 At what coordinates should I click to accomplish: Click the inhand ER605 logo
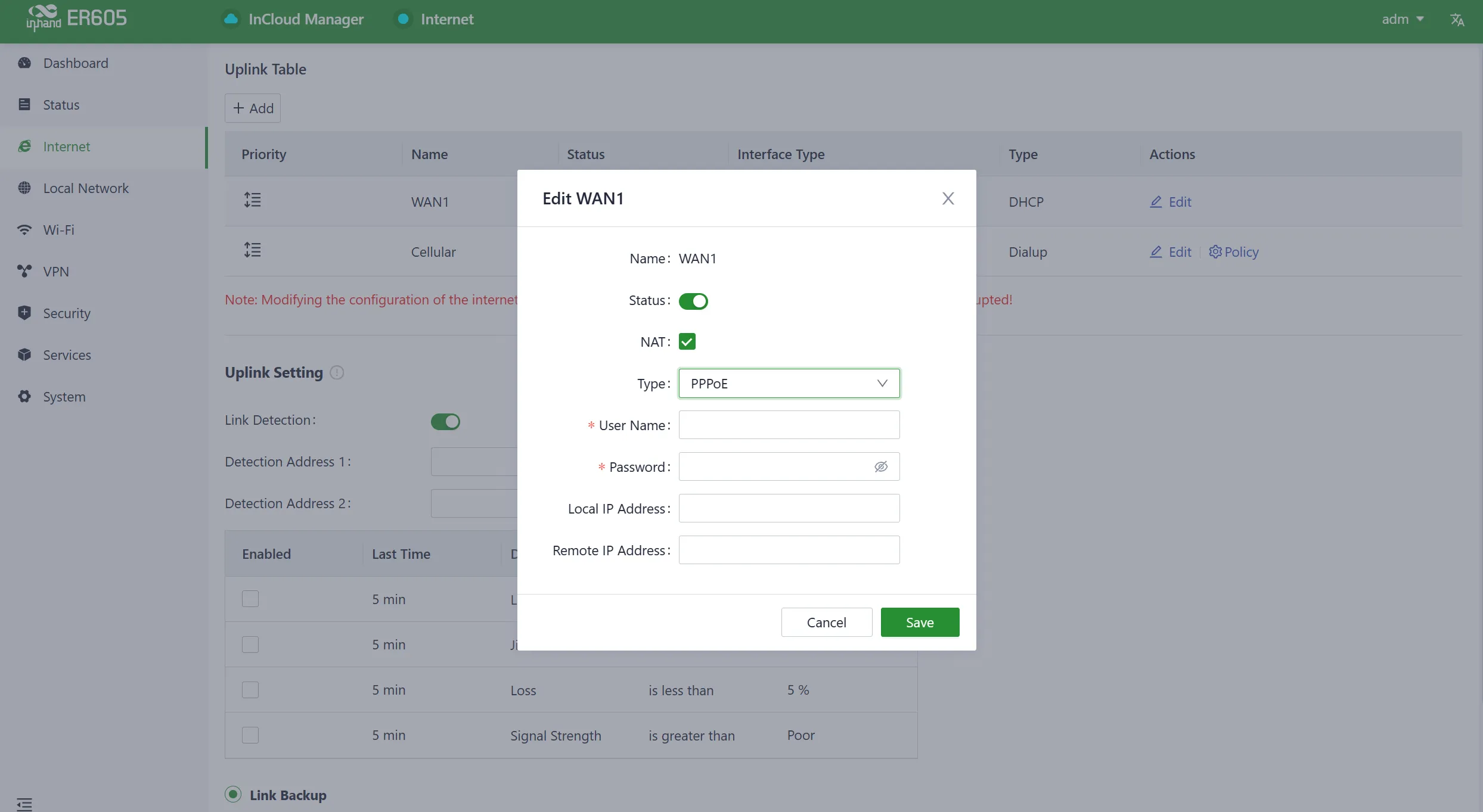coord(76,18)
